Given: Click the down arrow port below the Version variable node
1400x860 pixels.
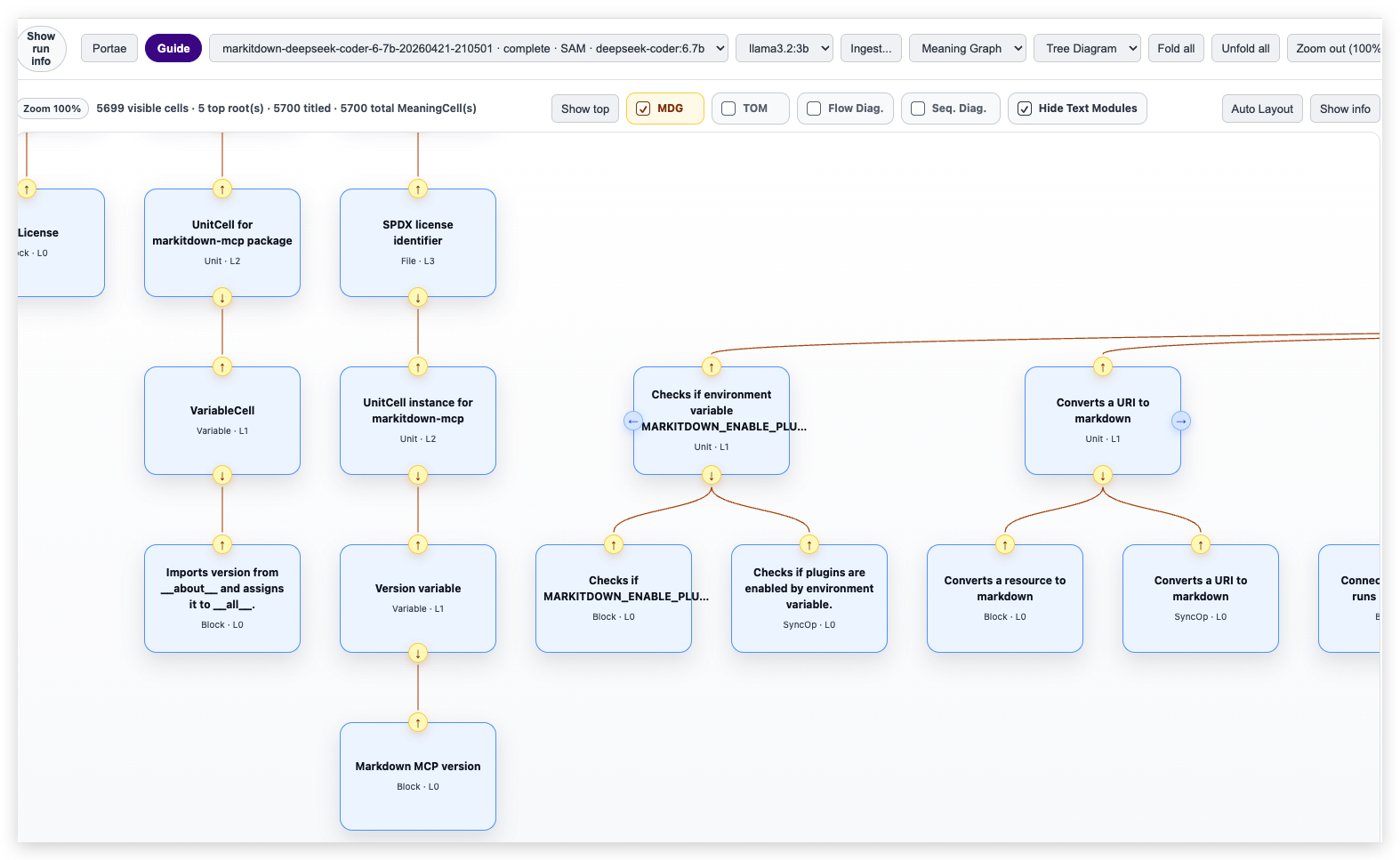Looking at the screenshot, I should click(x=418, y=653).
